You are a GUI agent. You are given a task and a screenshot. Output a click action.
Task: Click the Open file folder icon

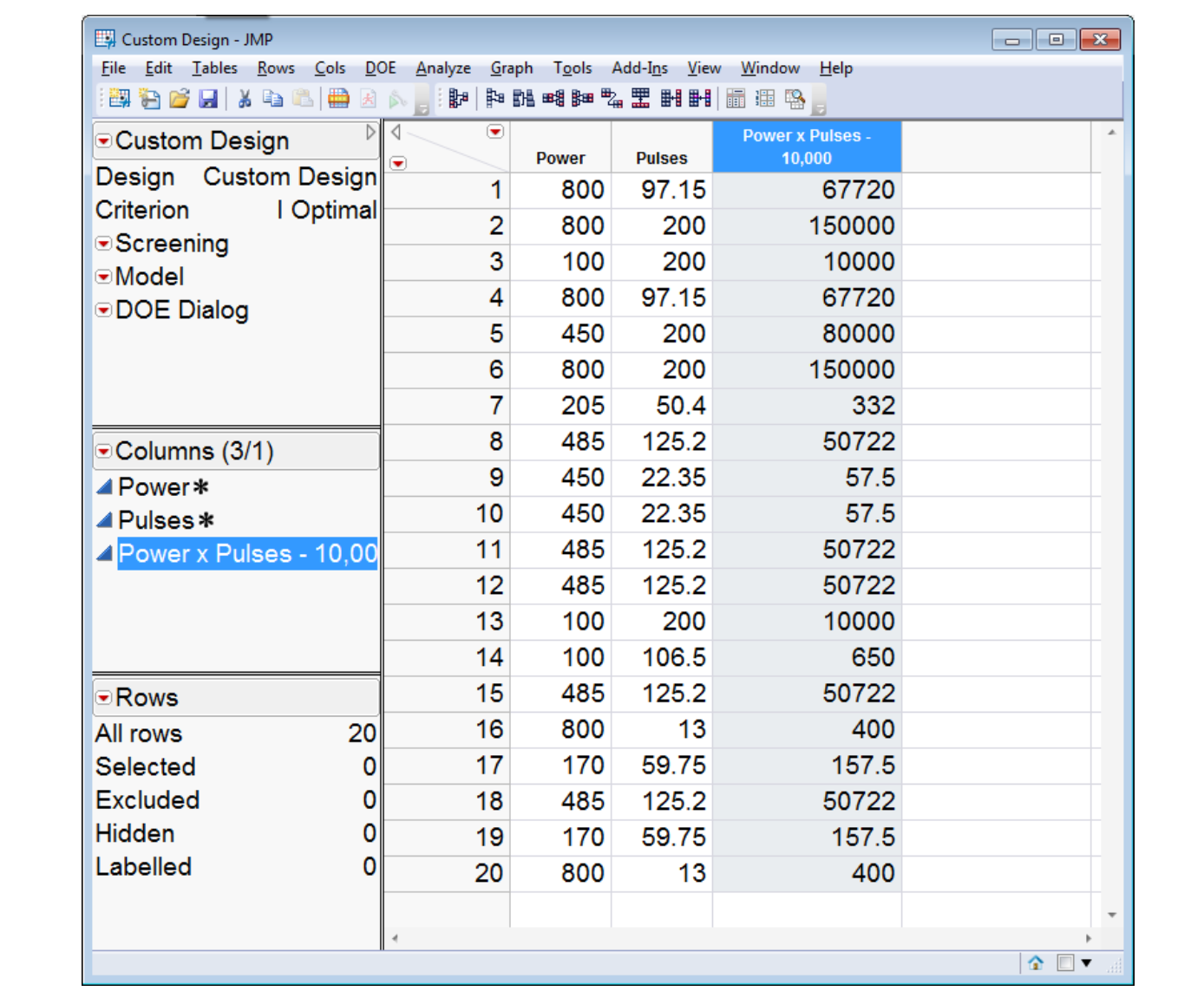(x=180, y=99)
